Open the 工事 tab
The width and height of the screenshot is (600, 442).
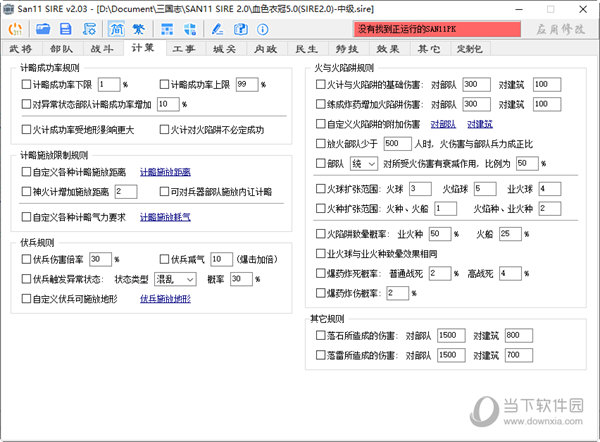point(184,49)
